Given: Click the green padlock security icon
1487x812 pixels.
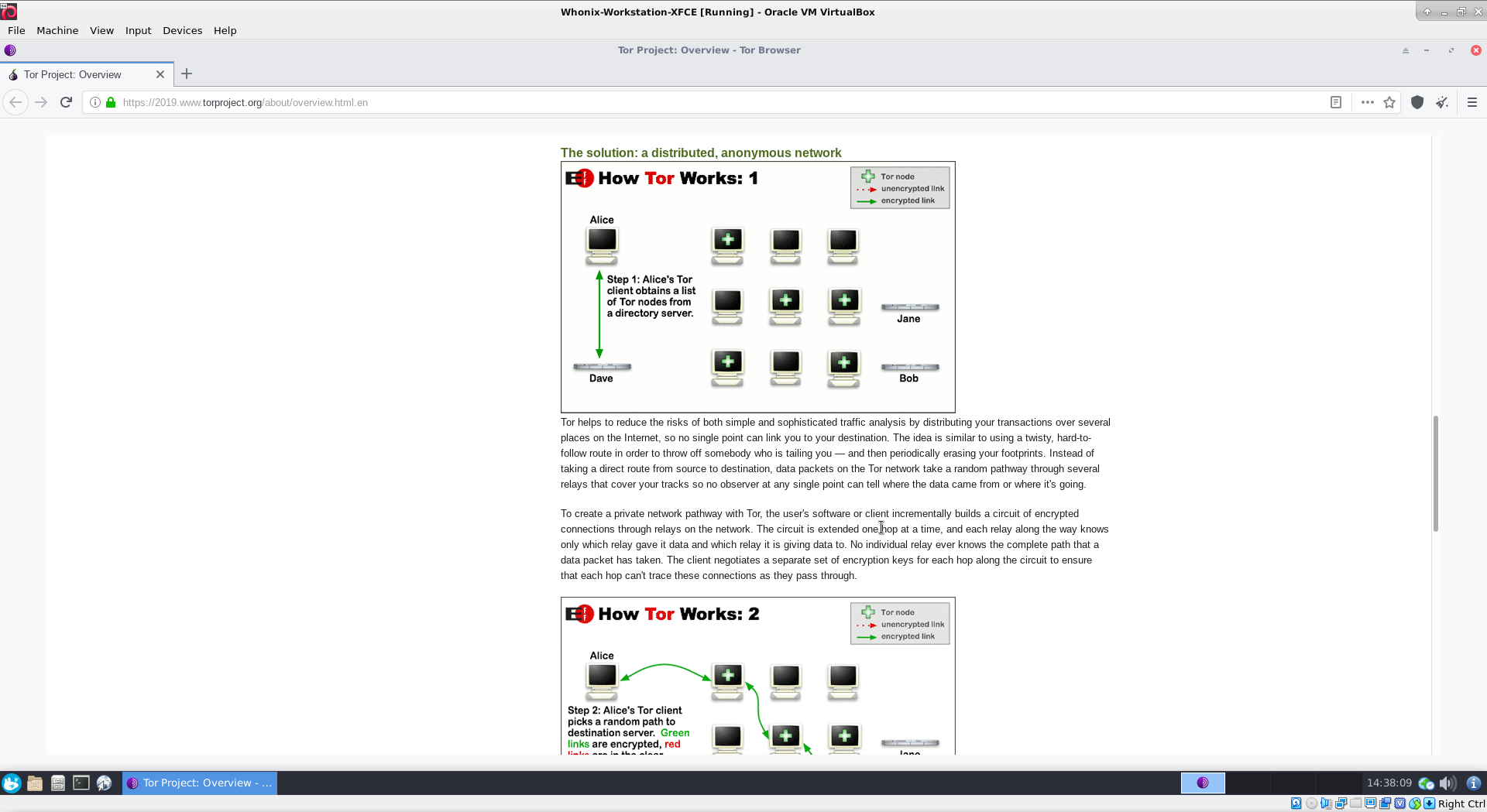Looking at the screenshot, I should pos(111,102).
